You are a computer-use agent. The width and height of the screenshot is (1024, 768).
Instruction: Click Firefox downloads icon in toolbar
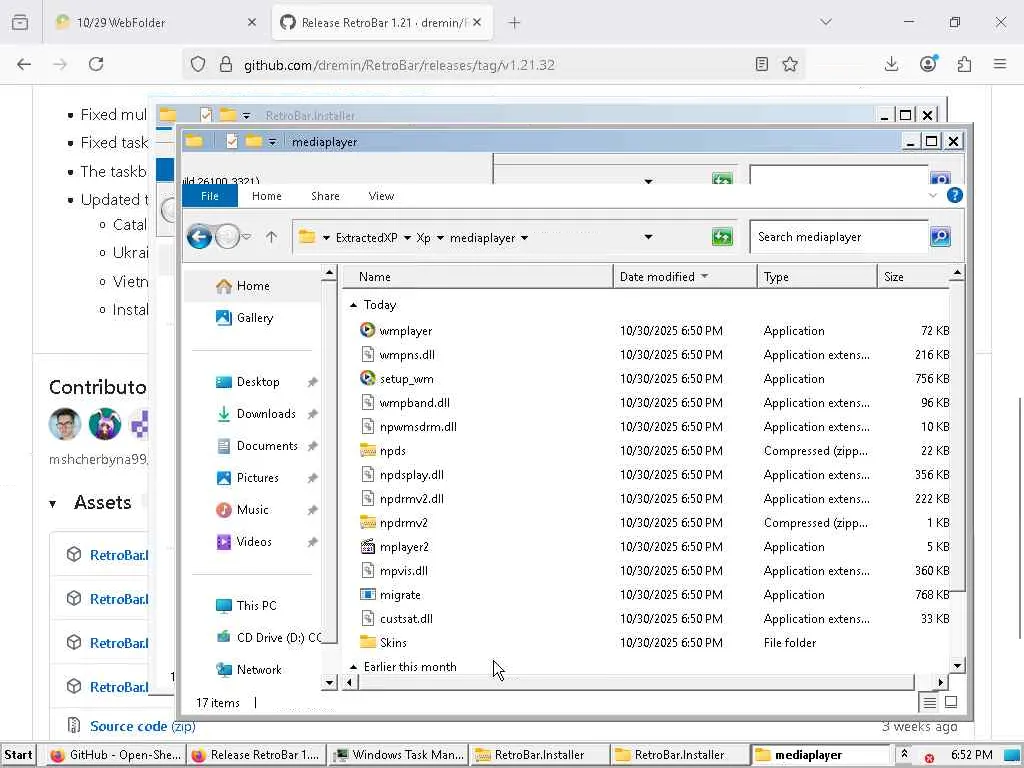(x=891, y=64)
